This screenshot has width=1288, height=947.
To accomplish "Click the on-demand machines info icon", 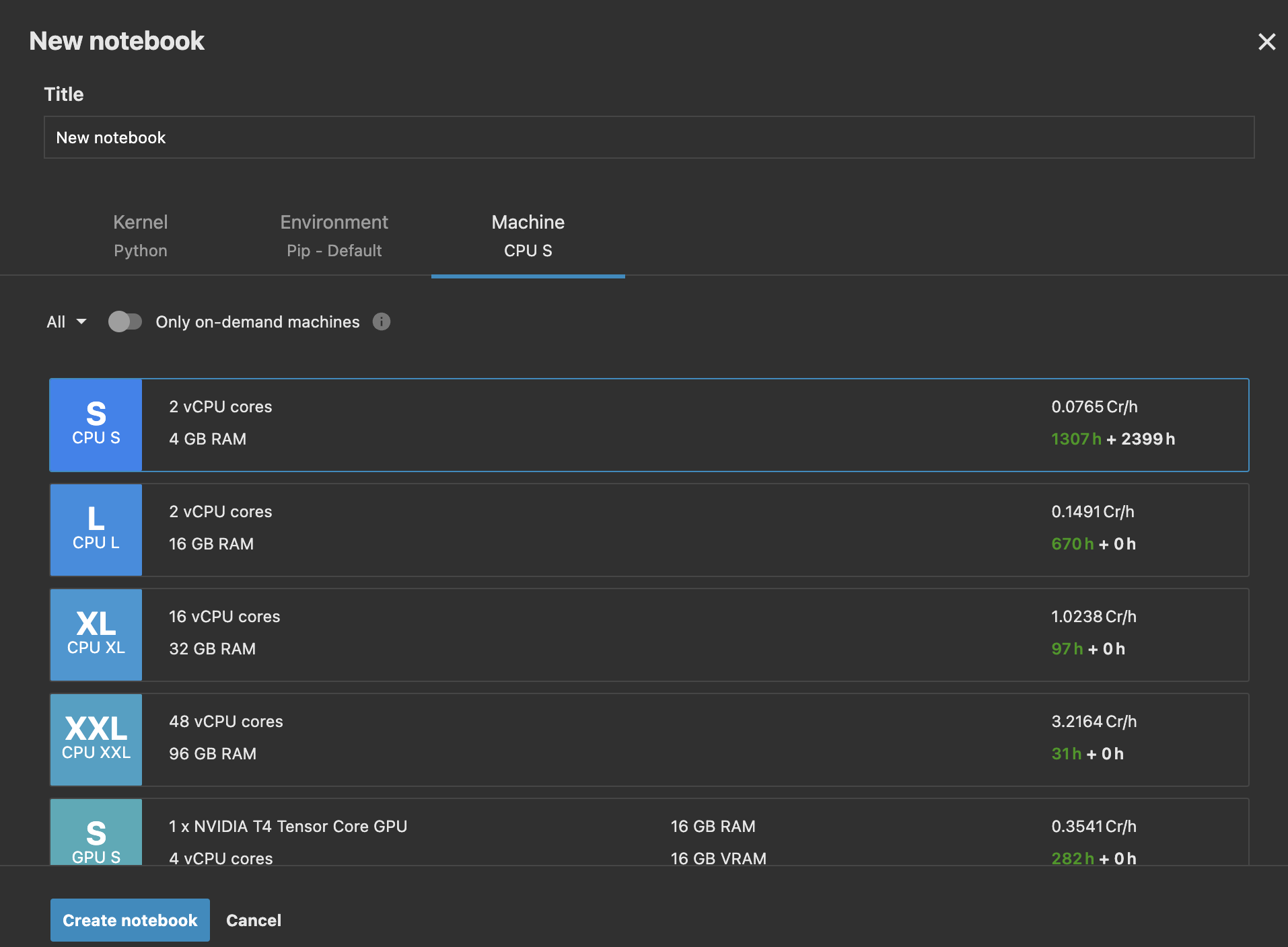I will pos(381,321).
